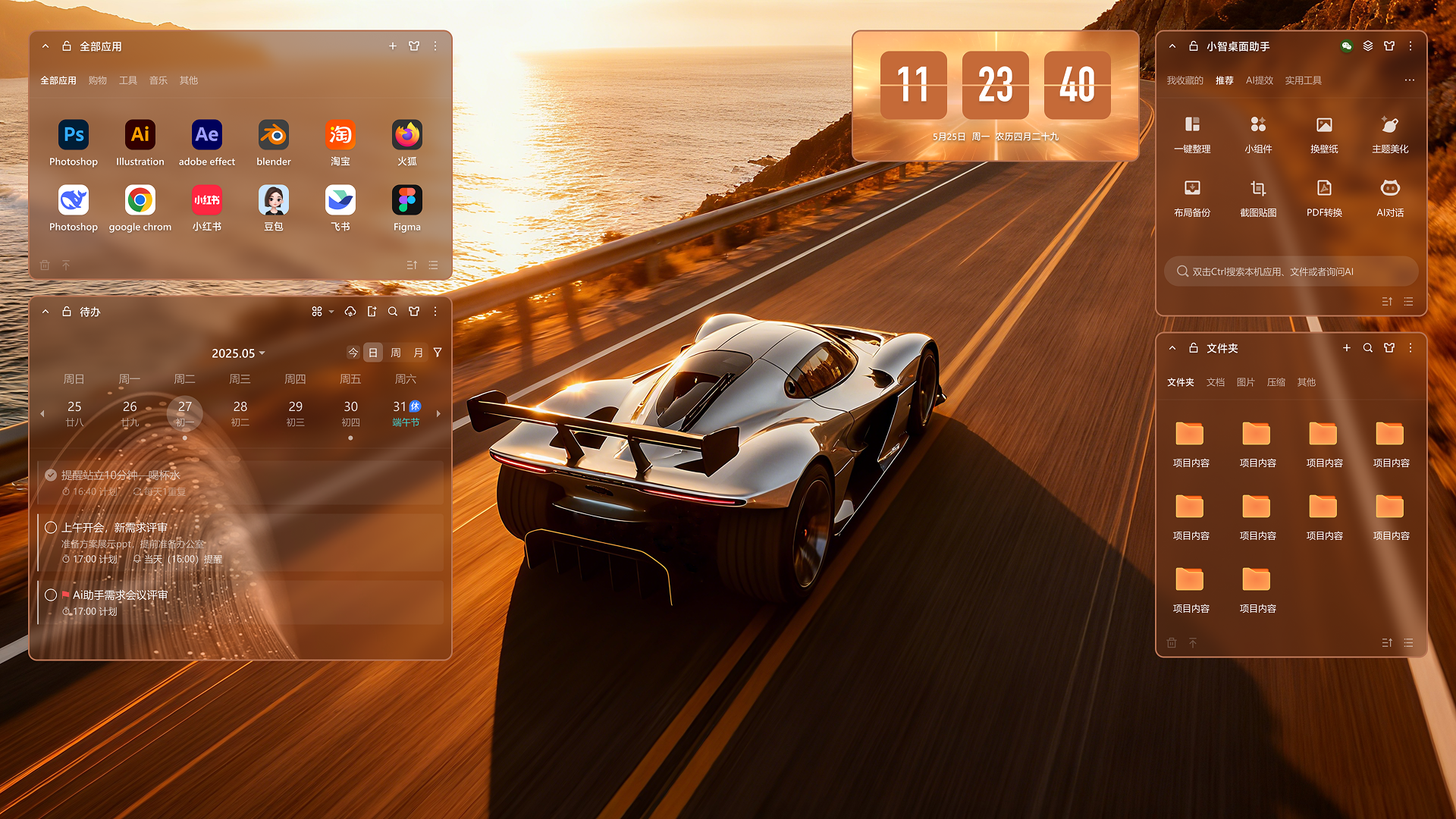Click the 双击Ctrl搜索 search input field
The width and height of the screenshot is (1456, 819).
pos(1291,271)
